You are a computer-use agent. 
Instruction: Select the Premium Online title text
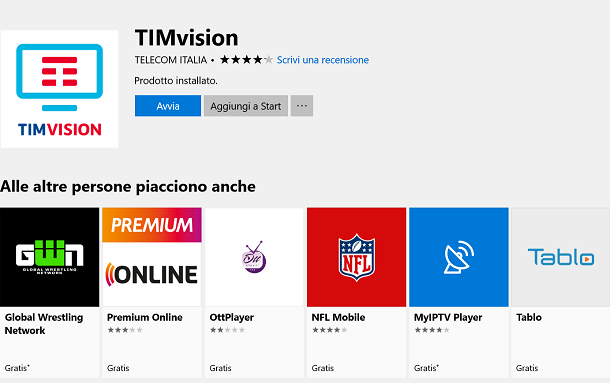tap(145, 317)
